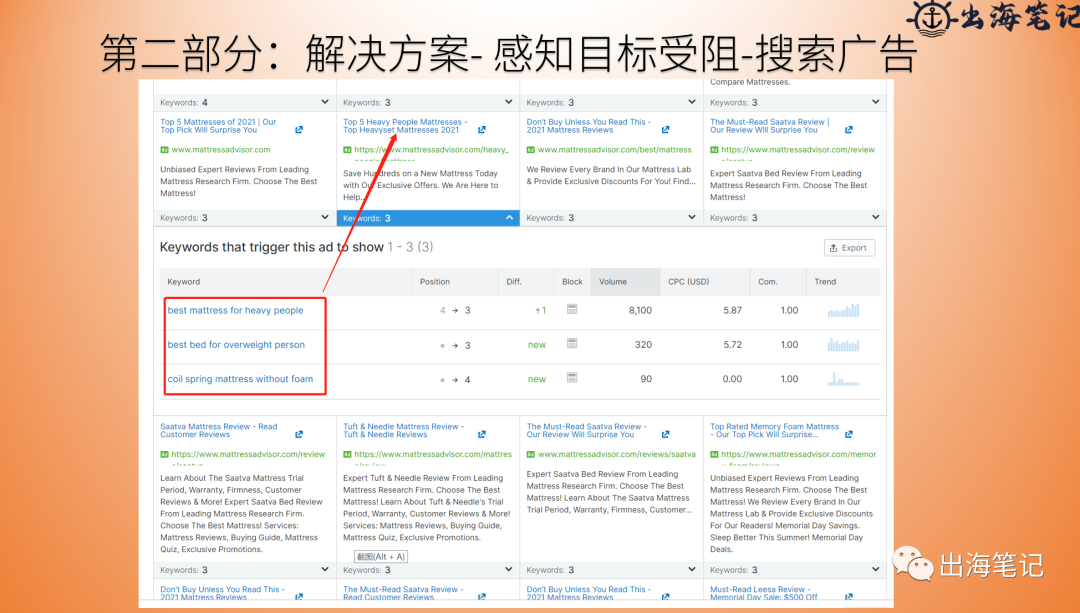Sort table by CPC (USD) column
This screenshot has width=1080, height=613.
[689, 282]
